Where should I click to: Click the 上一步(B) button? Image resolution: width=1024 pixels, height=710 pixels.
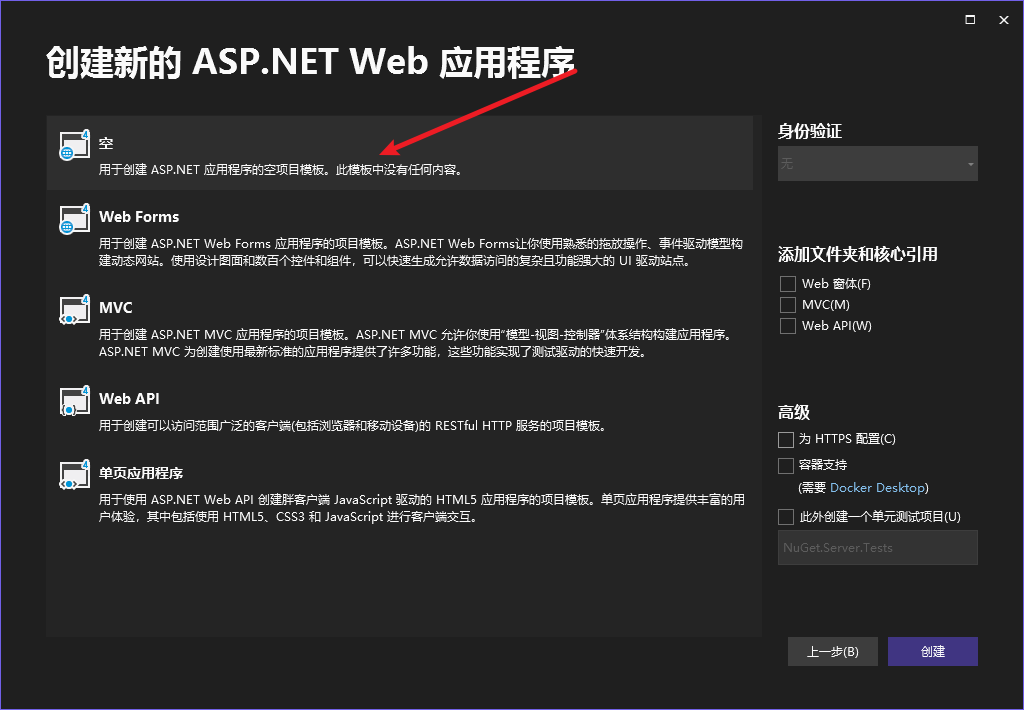833,652
